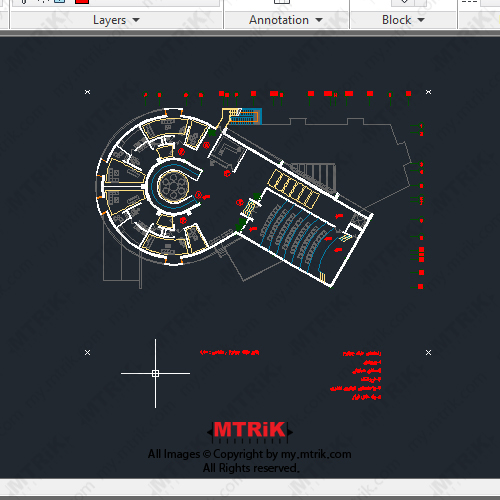The image size is (500, 500).
Task: Select the blue staircase block atop plan
Action: click(x=245, y=117)
